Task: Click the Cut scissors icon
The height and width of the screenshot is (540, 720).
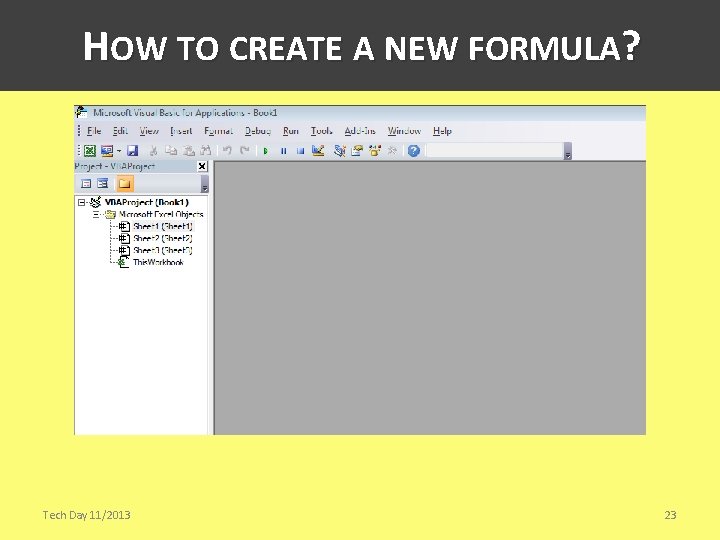Action: coord(154,151)
